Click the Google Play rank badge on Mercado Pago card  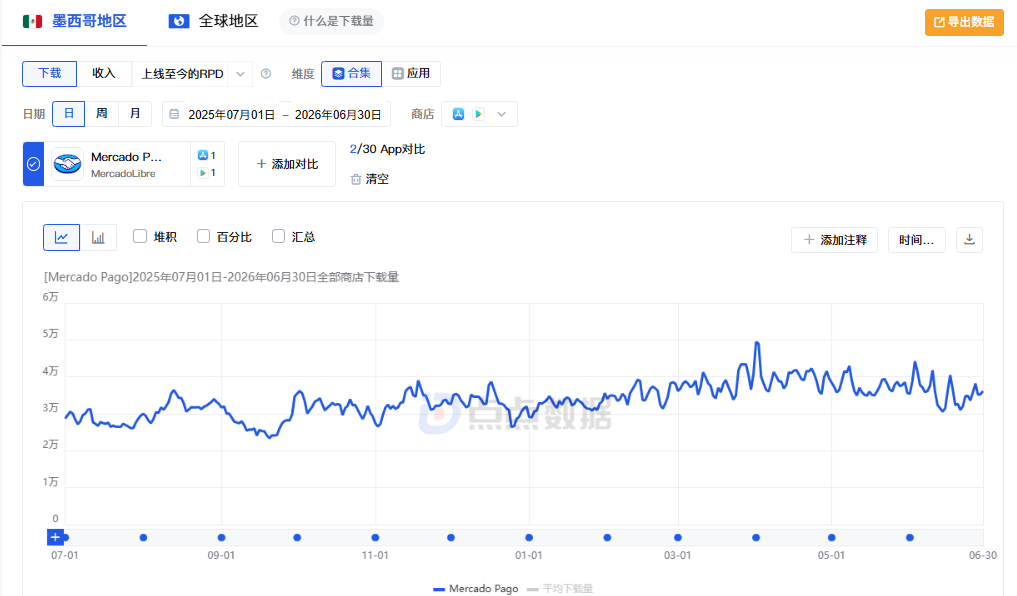click(x=207, y=173)
